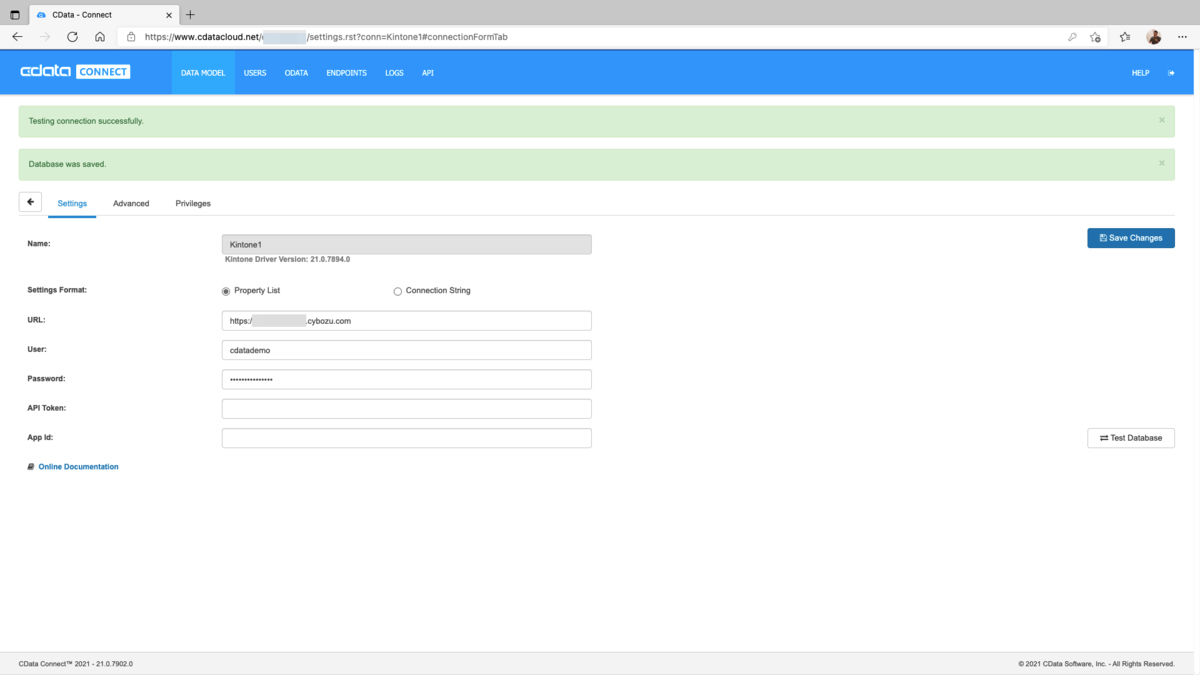1200x675 pixels.
Task: Open a new browser tab with plus icon
Action: coord(190,15)
